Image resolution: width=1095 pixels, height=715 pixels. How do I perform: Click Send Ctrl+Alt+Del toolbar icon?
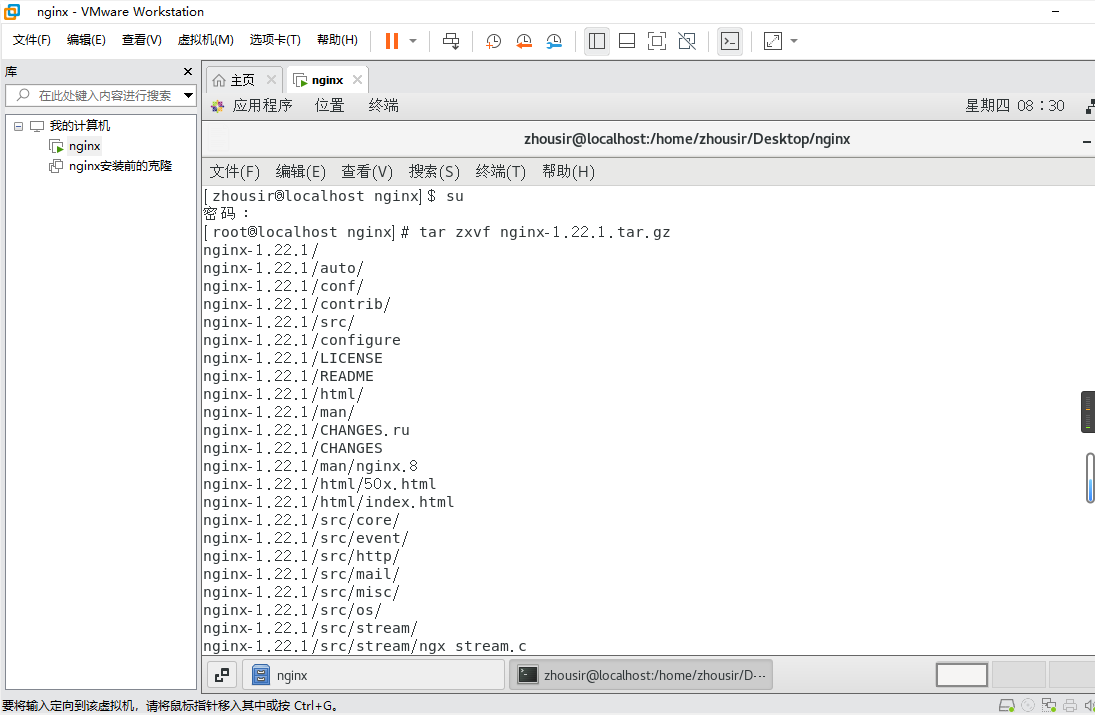451,41
